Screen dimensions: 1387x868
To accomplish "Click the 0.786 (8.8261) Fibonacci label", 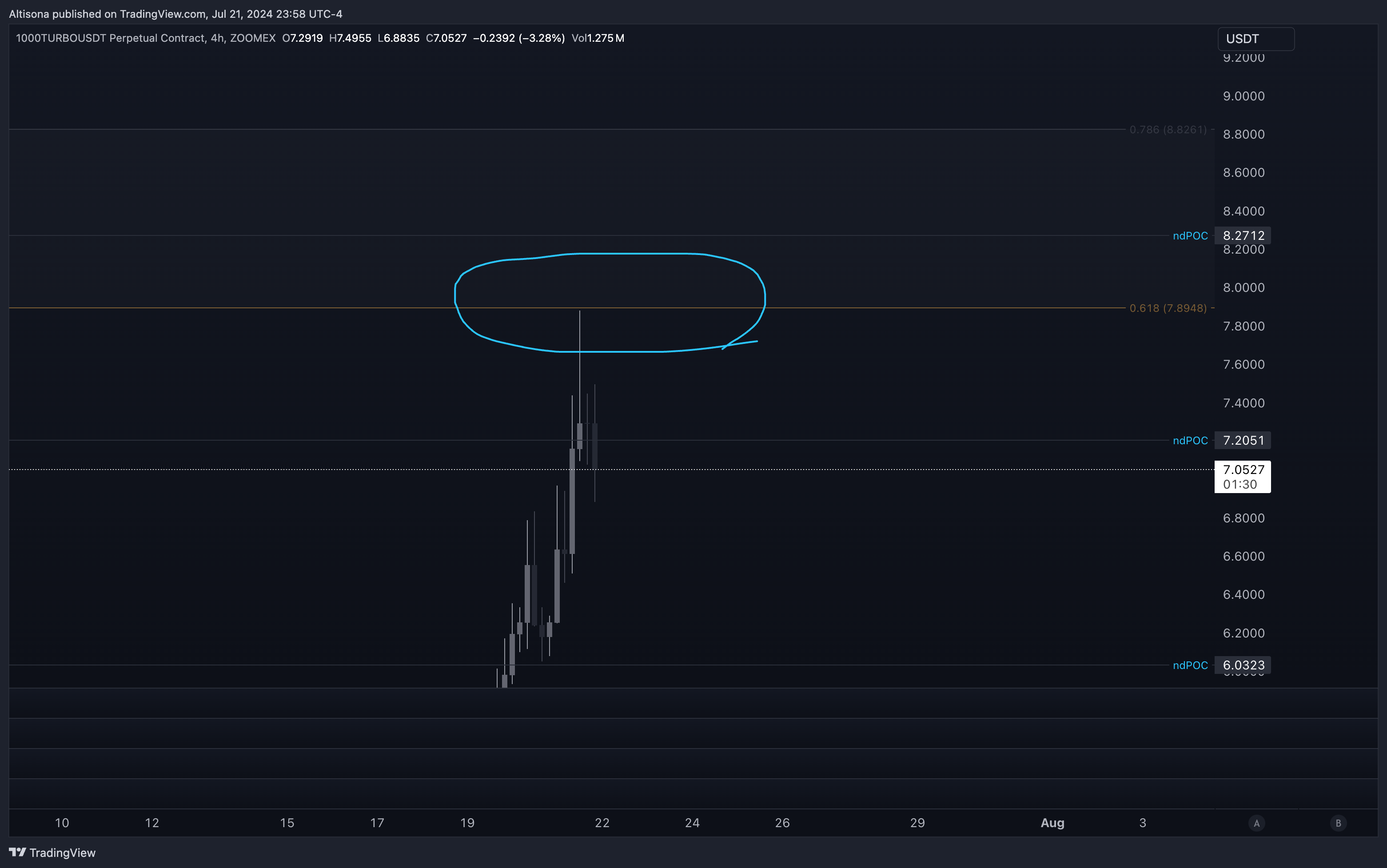I will (1168, 130).
